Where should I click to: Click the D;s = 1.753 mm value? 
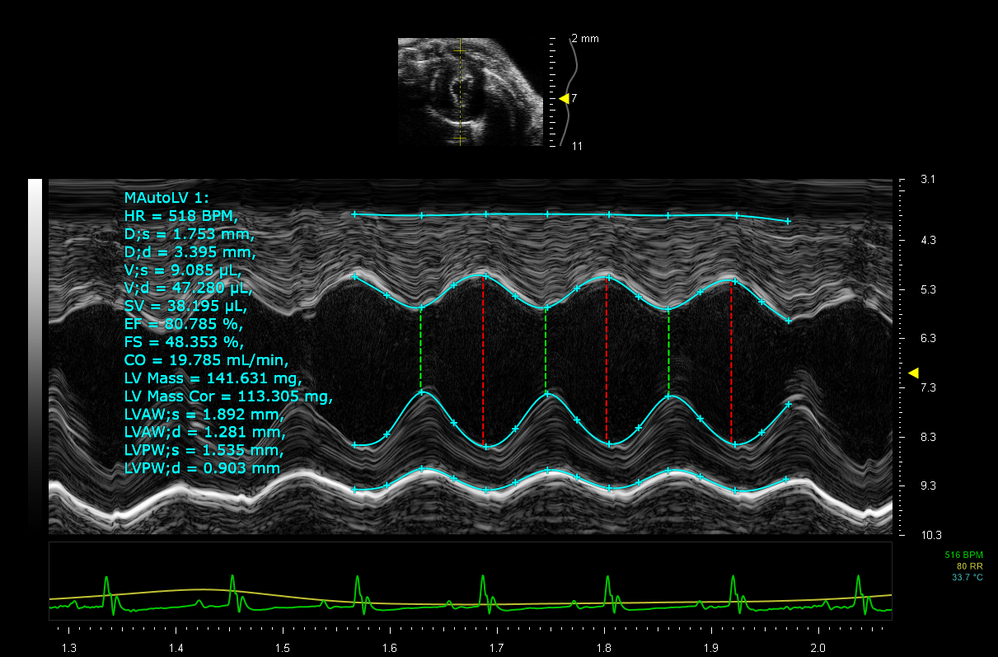[x=190, y=234]
